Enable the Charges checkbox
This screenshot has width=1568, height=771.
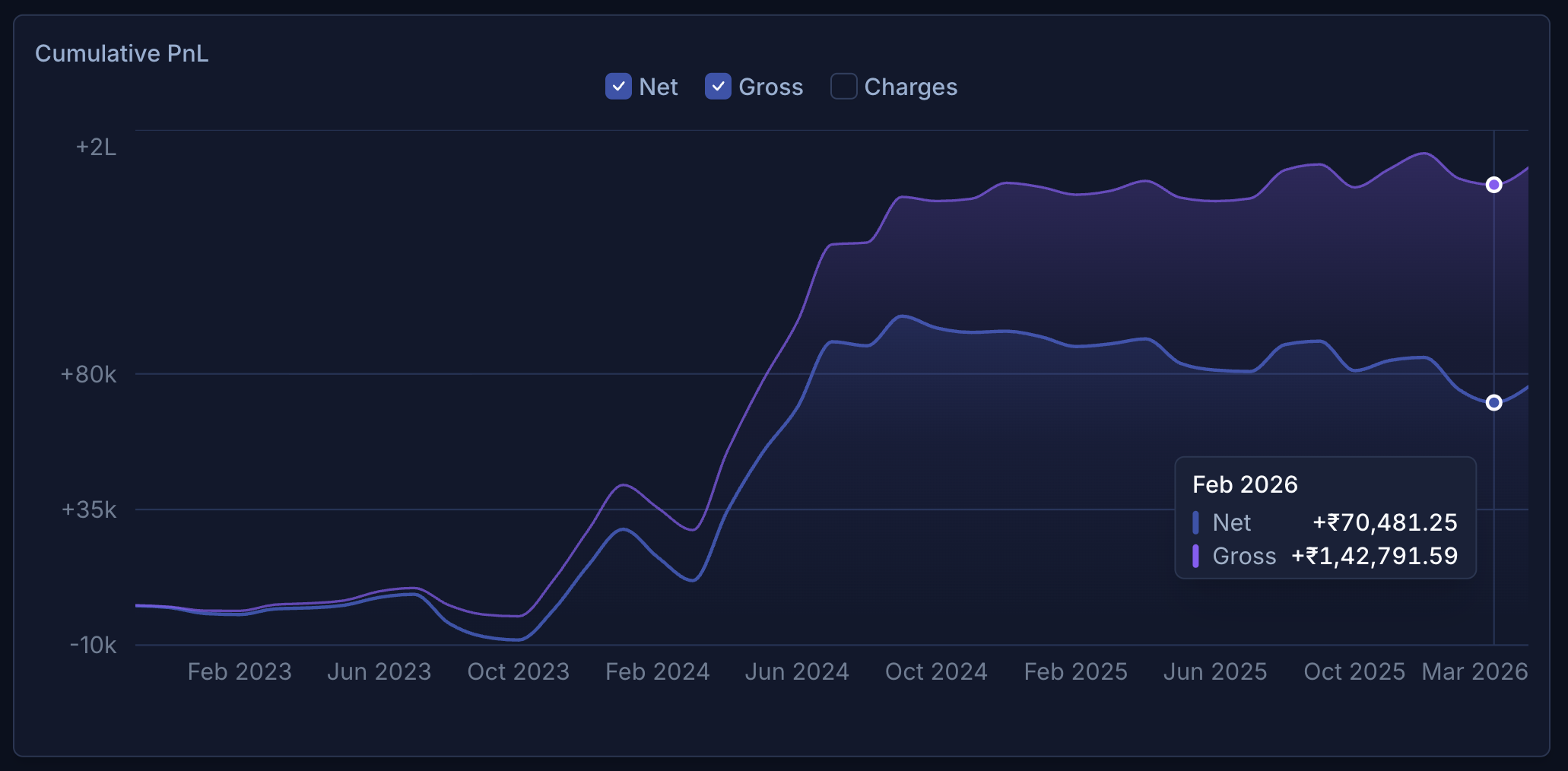tap(843, 87)
